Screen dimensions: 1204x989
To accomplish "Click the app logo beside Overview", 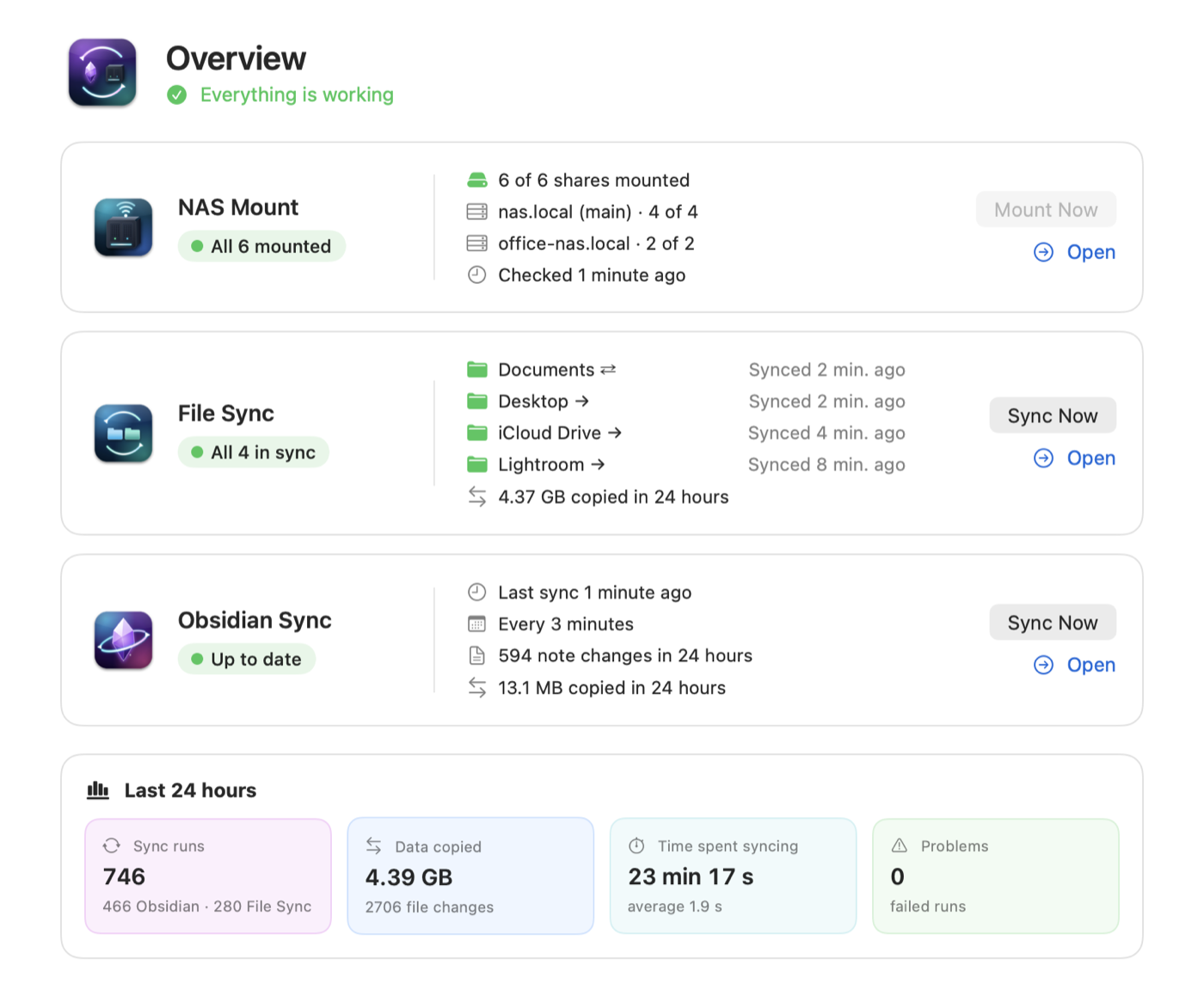I will click(x=102, y=72).
